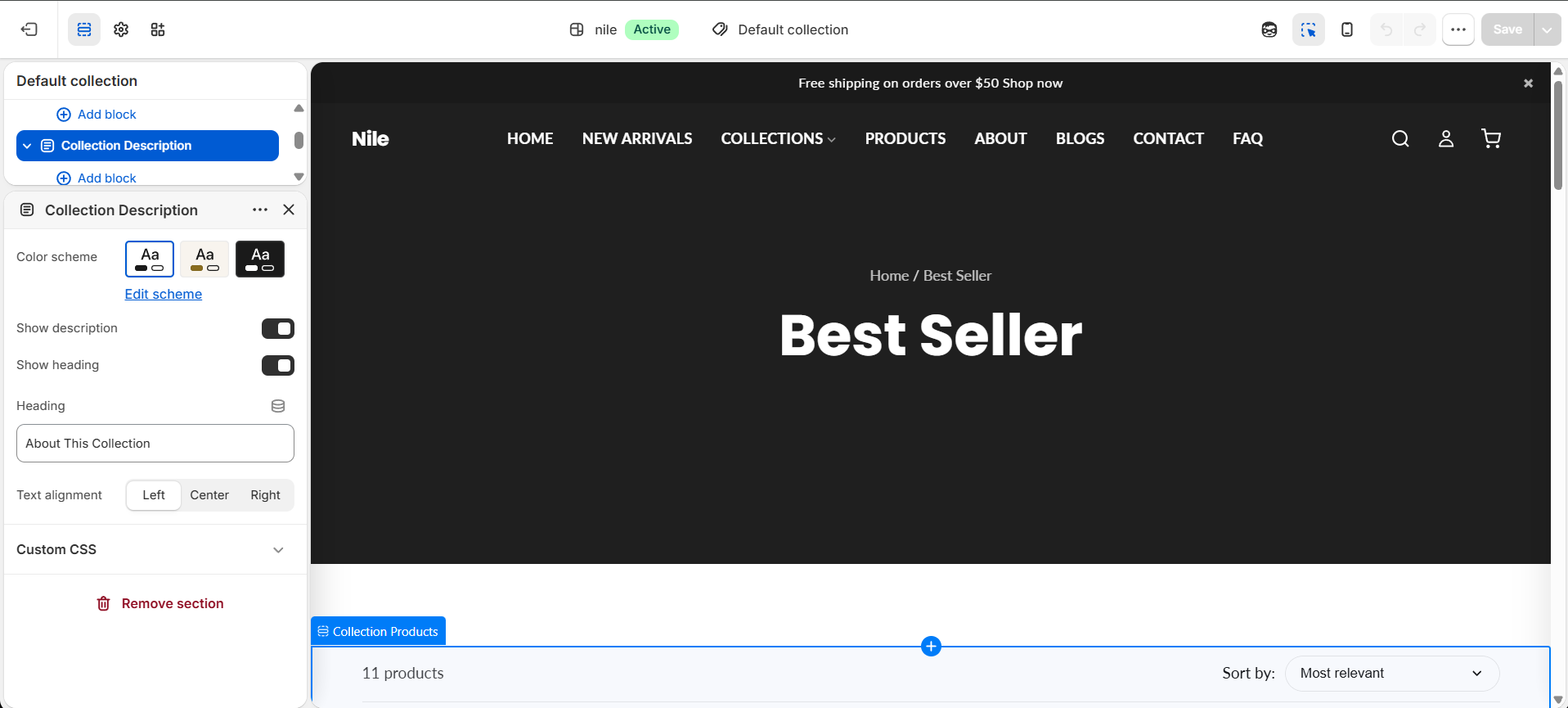1568x708 pixels.
Task: Click the preview vertical scrollbar thumb
Action: pos(1558,135)
